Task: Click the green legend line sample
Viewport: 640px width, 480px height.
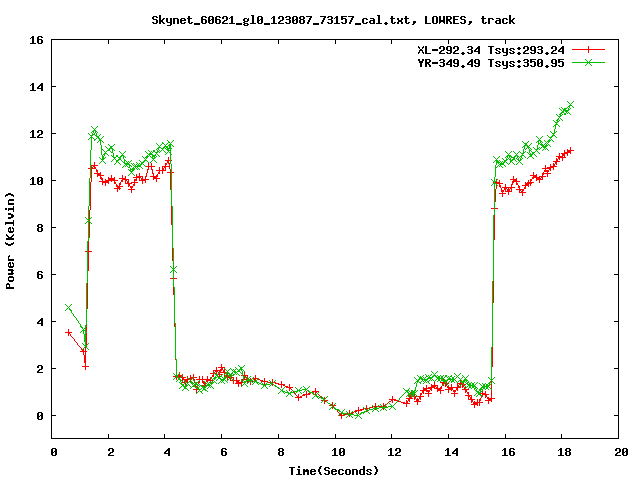Action: pos(588,62)
